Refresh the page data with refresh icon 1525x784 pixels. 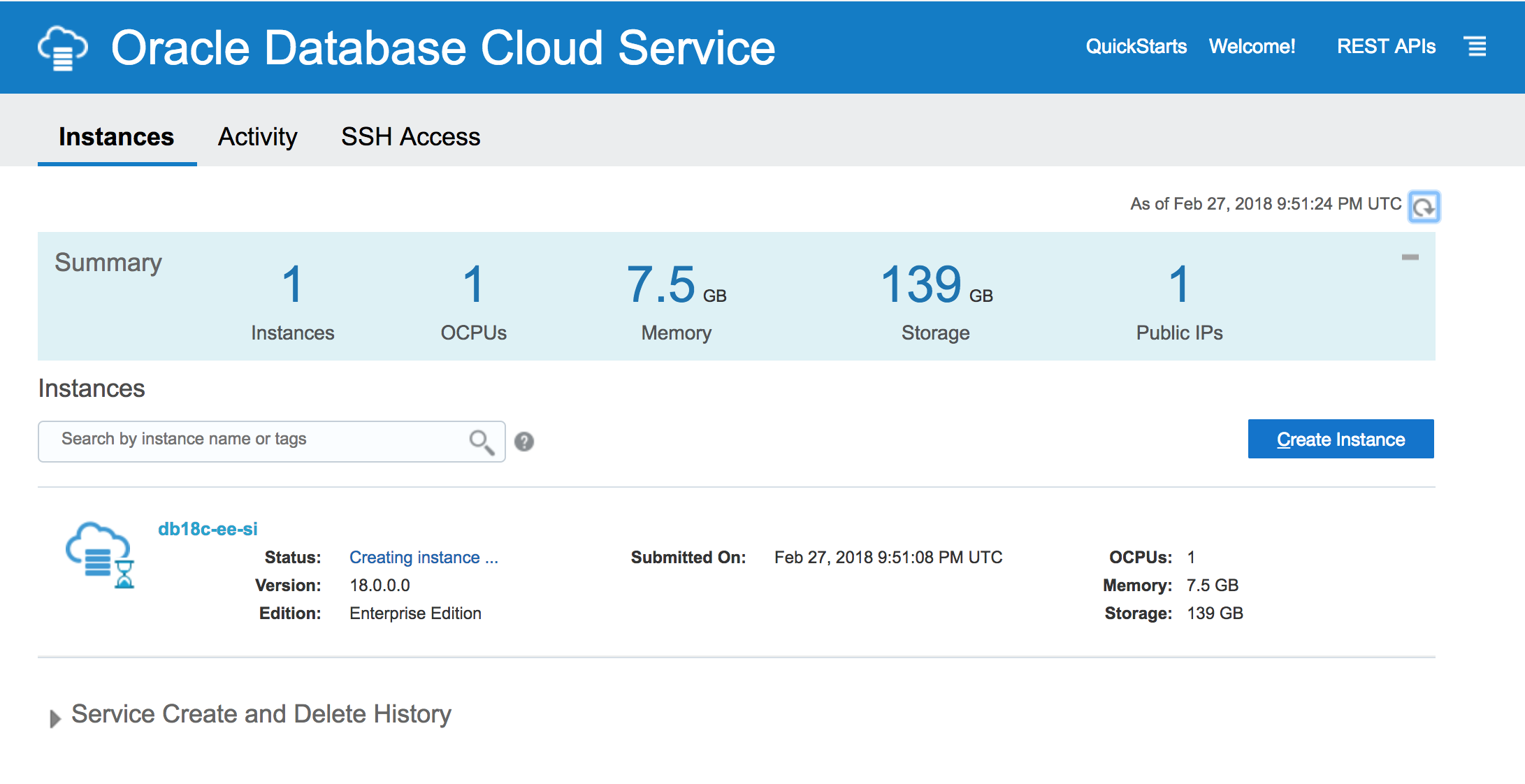click(1424, 206)
